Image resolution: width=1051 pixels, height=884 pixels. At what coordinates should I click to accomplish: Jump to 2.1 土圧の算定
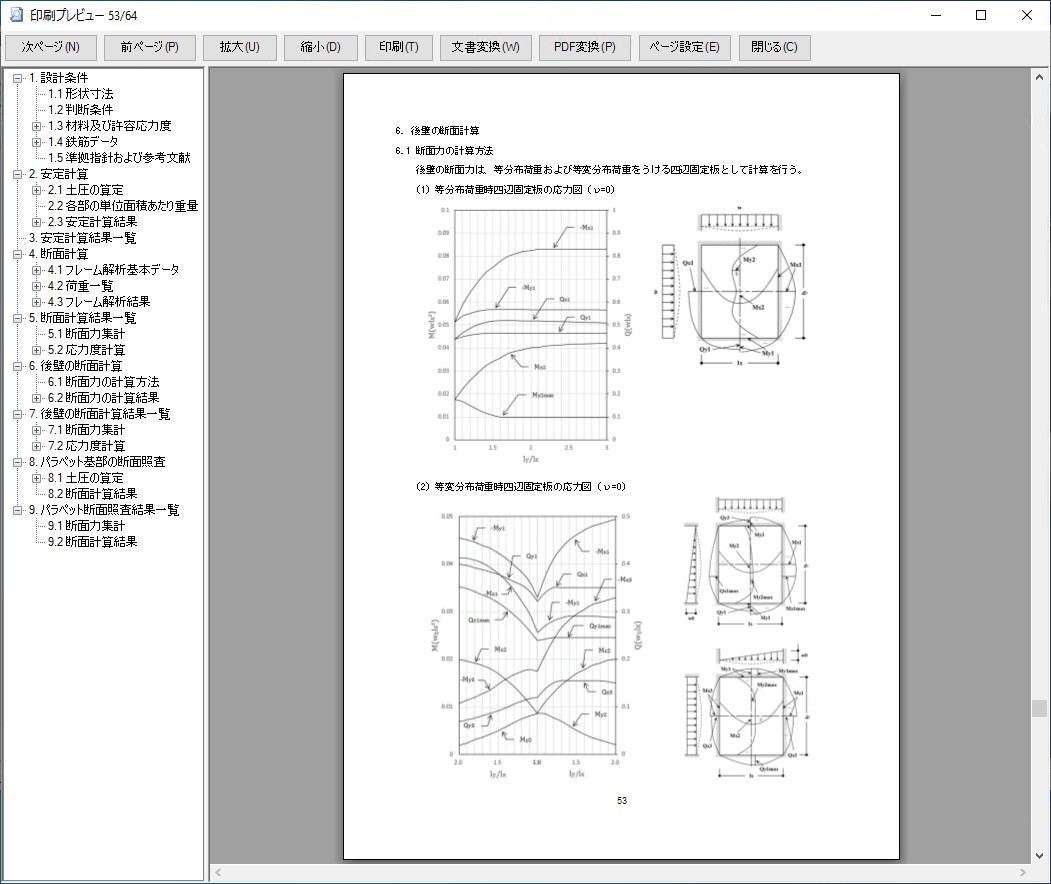click(86, 190)
